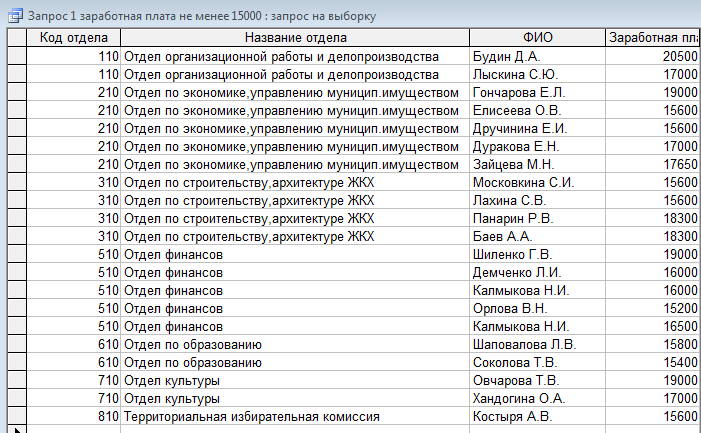Select the row of Будин Д.А.
This screenshot has height=433, width=701.
click(x=17, y=56)
